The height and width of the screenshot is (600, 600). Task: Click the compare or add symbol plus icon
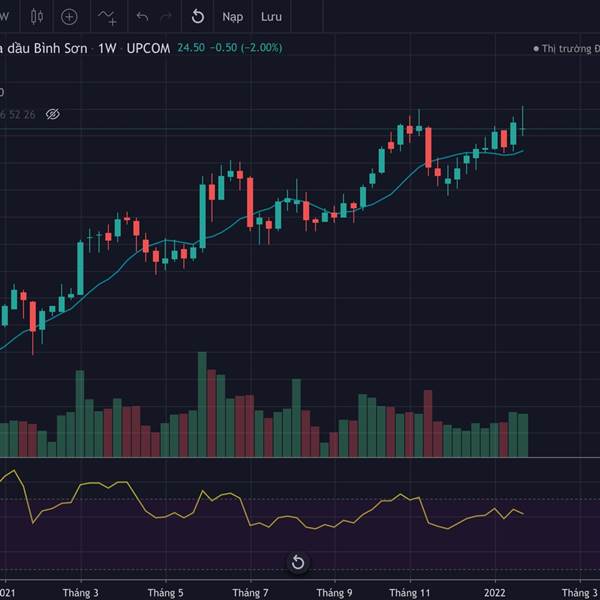click(x=69, y=17)
